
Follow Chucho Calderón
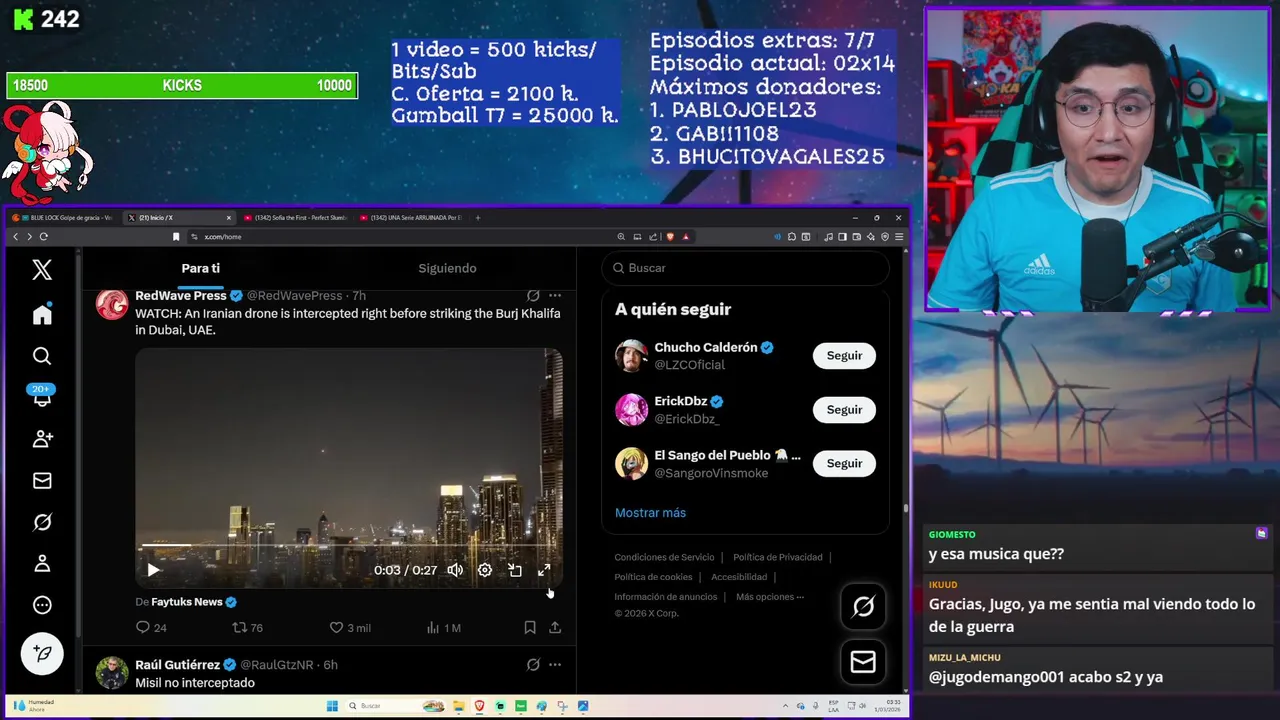[x=844, y=356]
